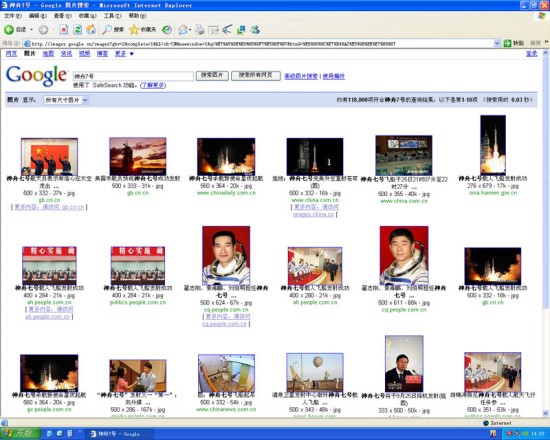Click the Stop loading red X icon
The image size is (550, 440).
(63, 30)
